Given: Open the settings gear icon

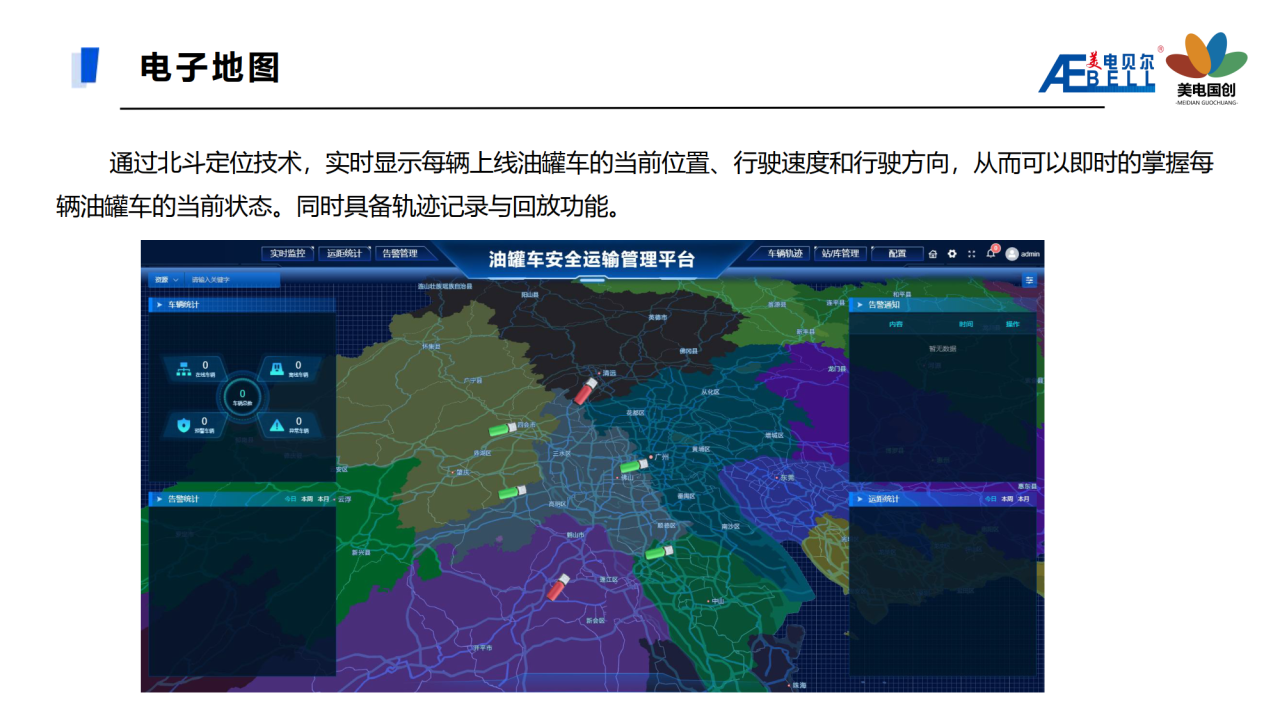Looking at the screenshot, I should 952,254.
